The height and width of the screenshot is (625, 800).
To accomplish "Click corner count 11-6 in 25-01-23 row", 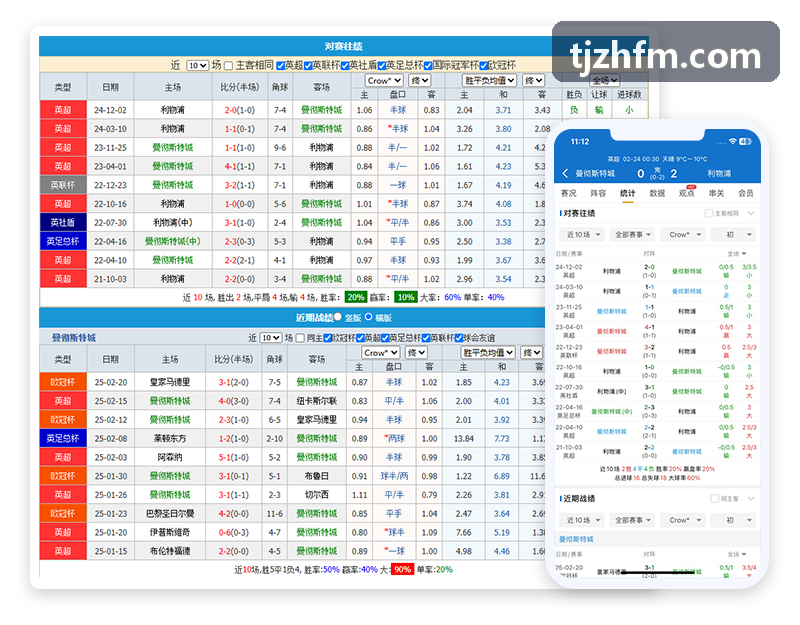I will tap(274, 513).
